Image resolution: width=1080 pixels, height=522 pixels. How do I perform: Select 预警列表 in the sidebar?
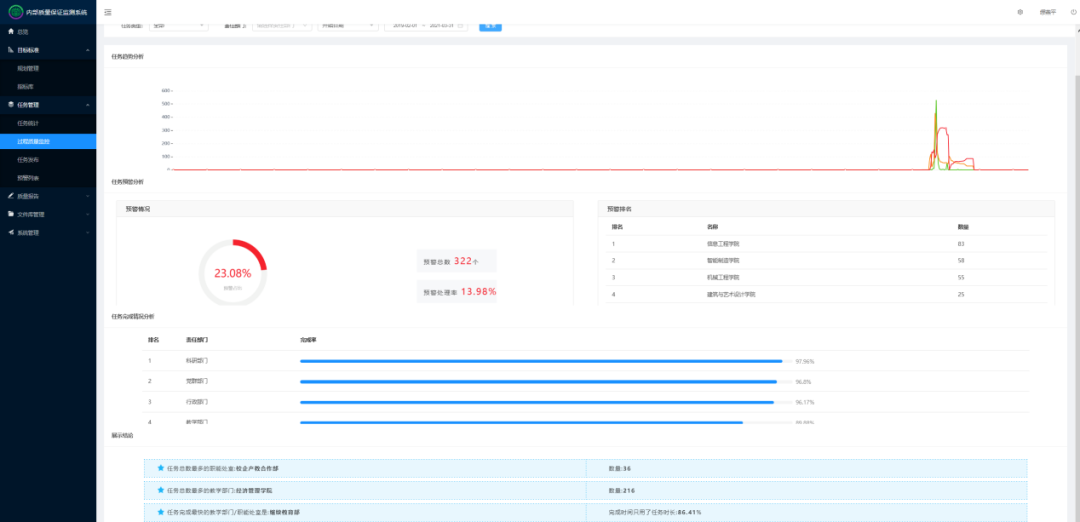28,178
